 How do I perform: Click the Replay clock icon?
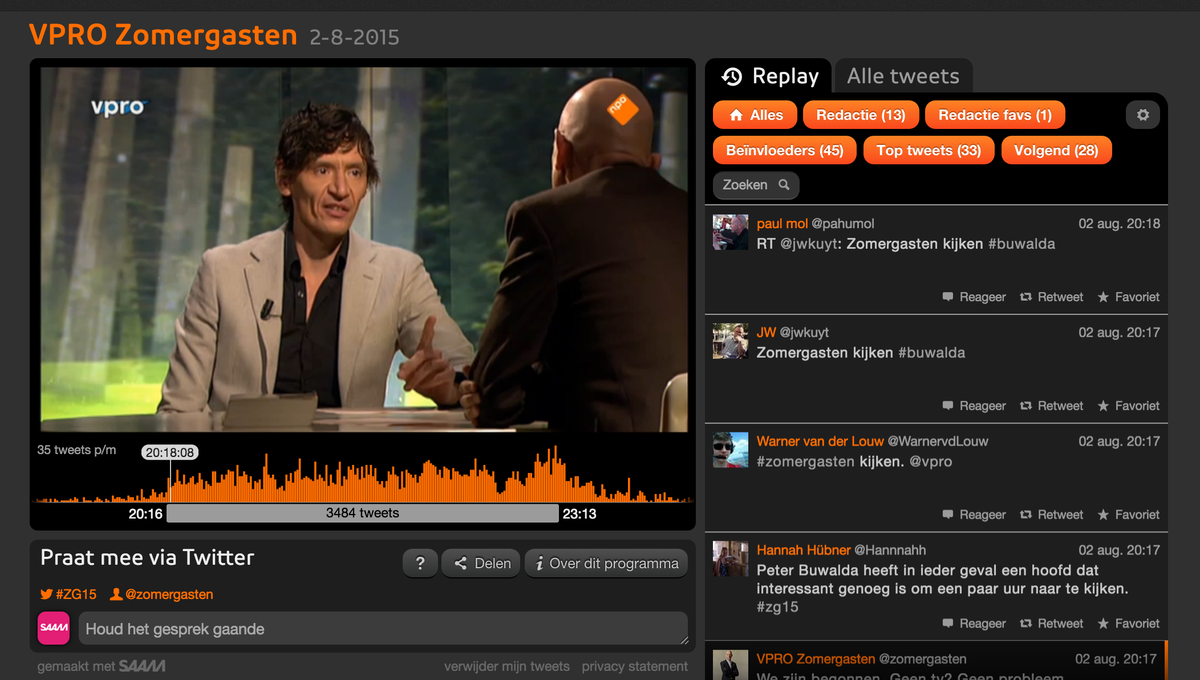click(732, 76)
